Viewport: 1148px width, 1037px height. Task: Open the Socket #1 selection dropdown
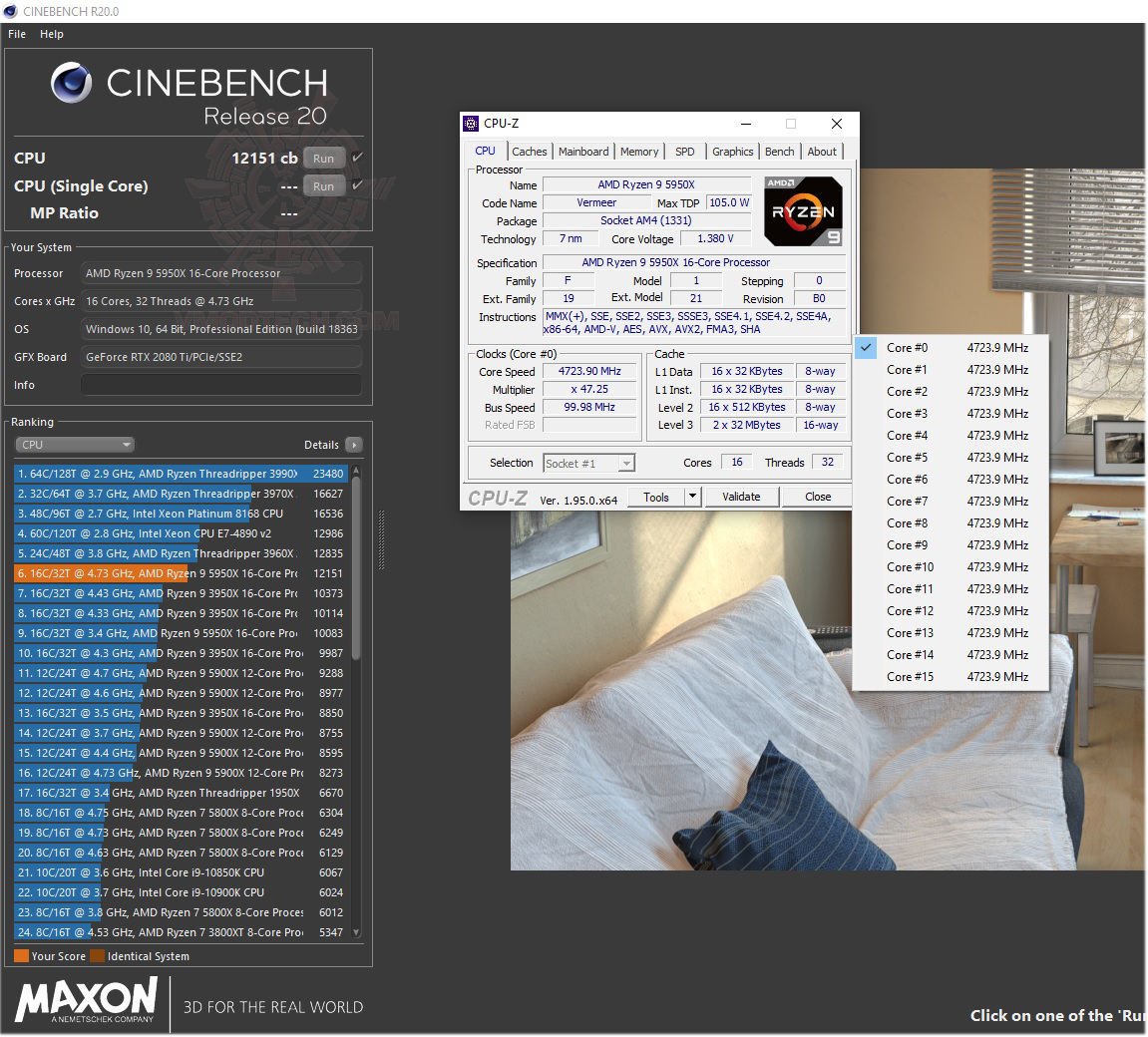(x=588, y=464)
